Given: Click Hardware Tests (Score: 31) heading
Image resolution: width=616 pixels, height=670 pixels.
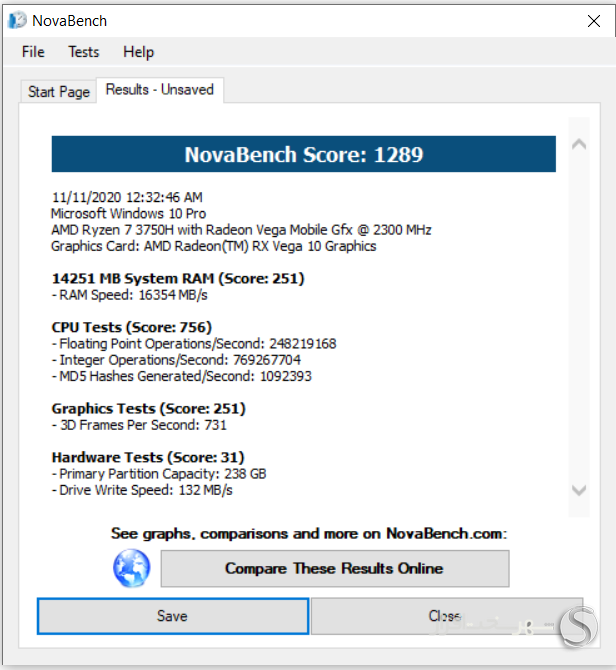Looking at the screenshot, I should [x=148, y=457].
